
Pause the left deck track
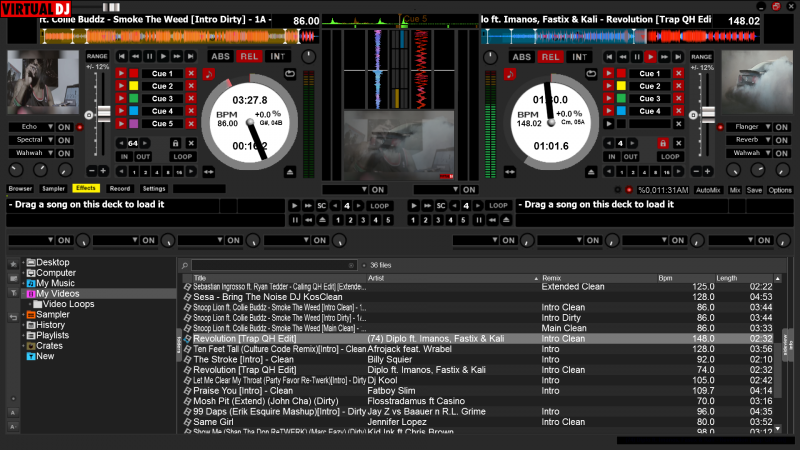[x=149, y=56]
